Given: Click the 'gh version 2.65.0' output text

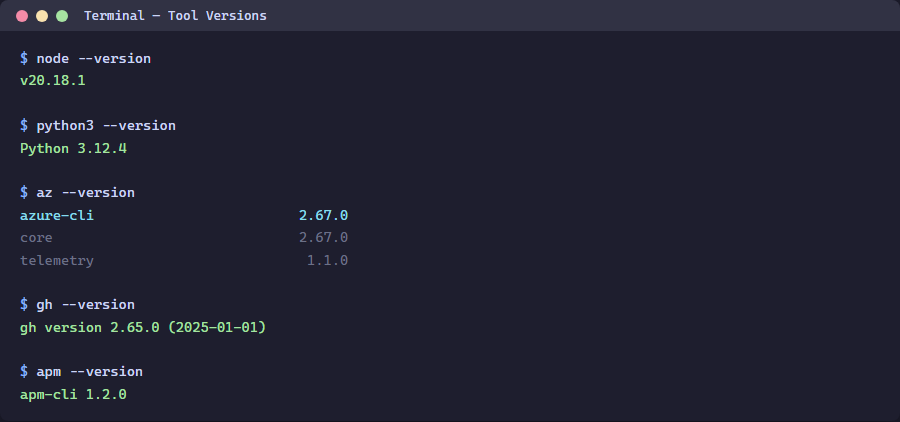Looking at the screenshot, I should point(89,327).
